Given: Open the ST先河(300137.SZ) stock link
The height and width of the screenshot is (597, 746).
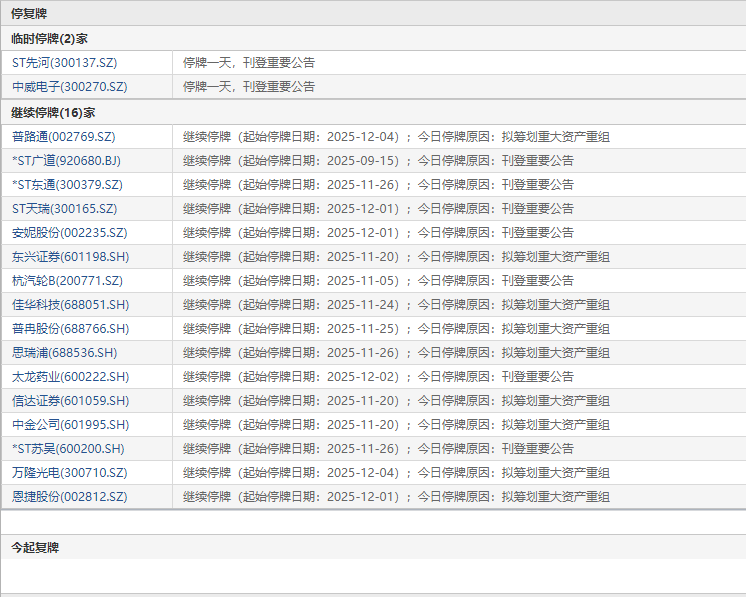Looking at the screenshot, I should point(64,63).
